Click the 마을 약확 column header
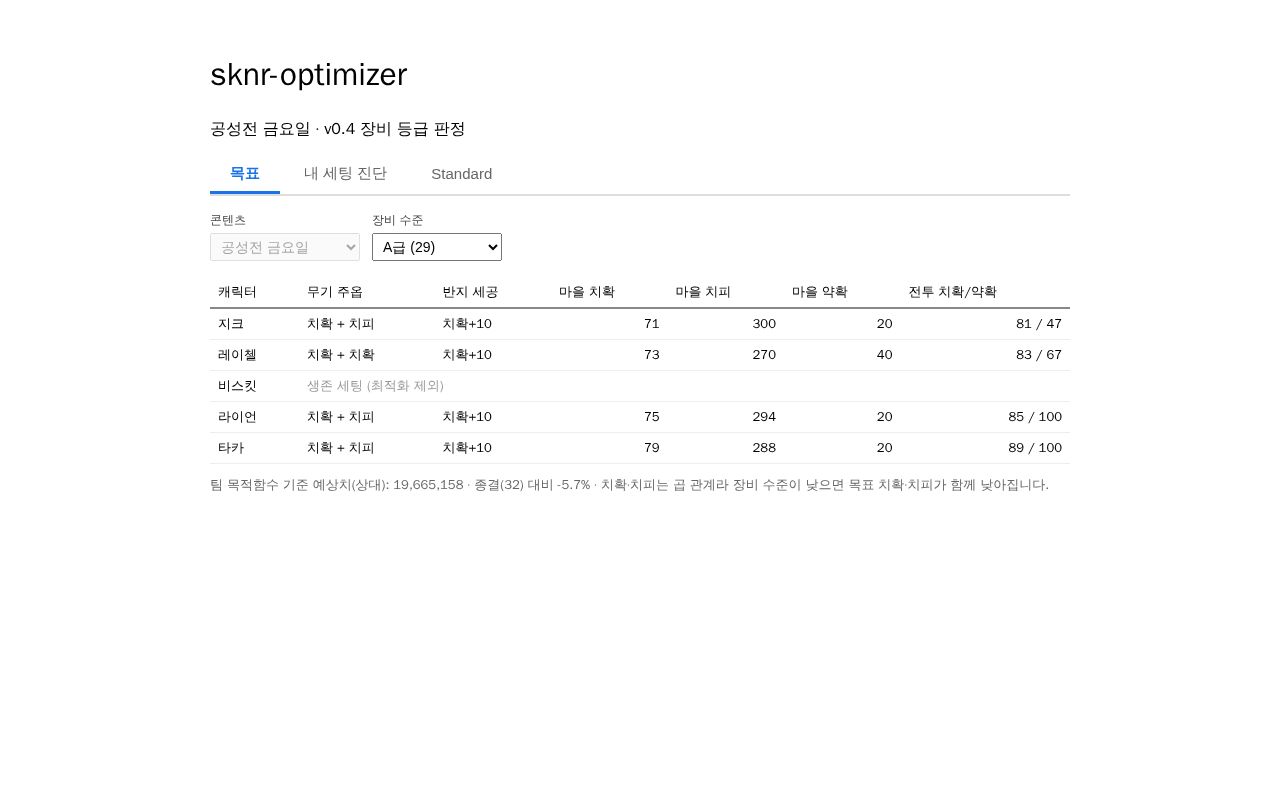This screenshot has height=800, width=1280. 820,292
